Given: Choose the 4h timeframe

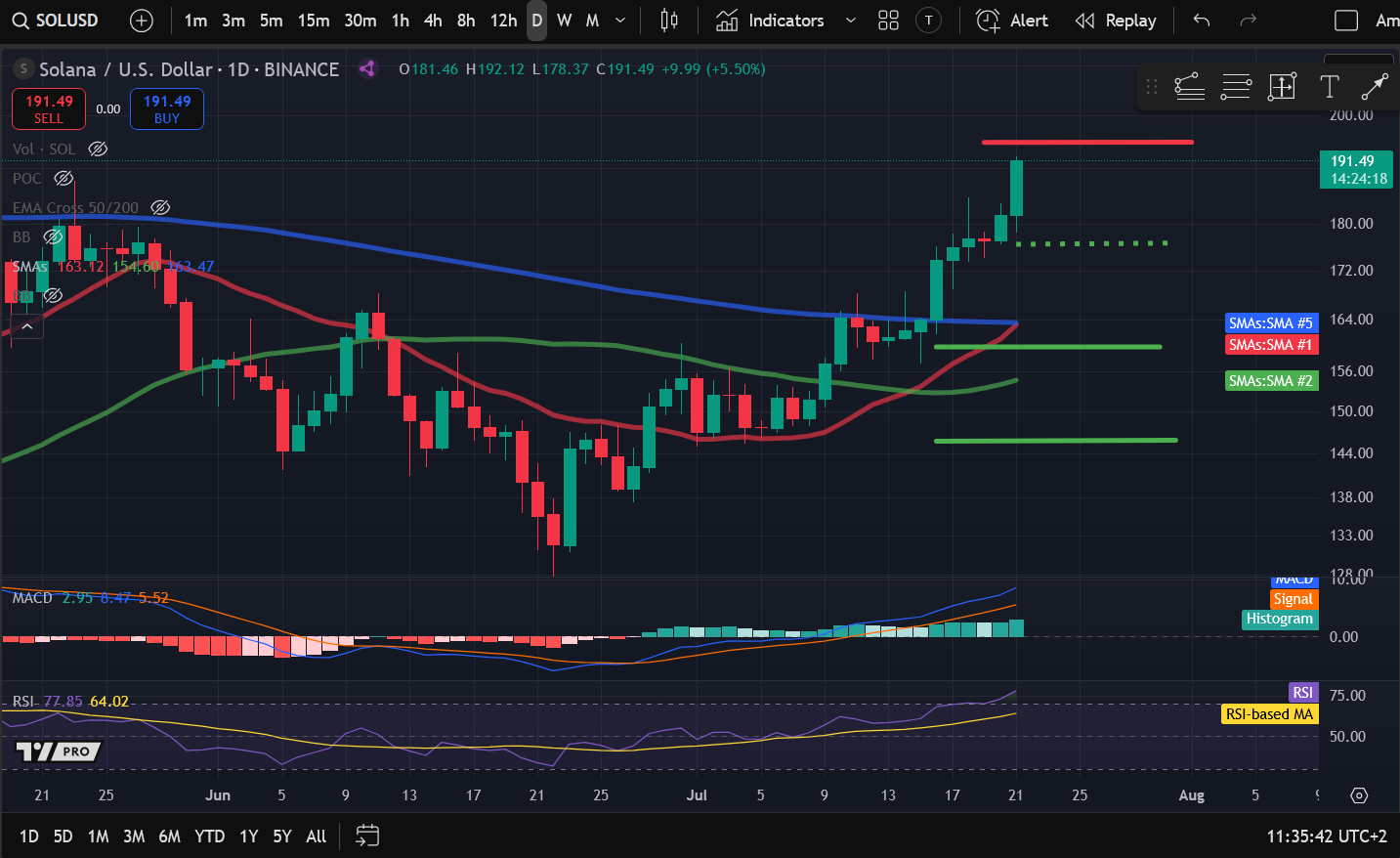Looking at the screenshot, I should 433,21.
